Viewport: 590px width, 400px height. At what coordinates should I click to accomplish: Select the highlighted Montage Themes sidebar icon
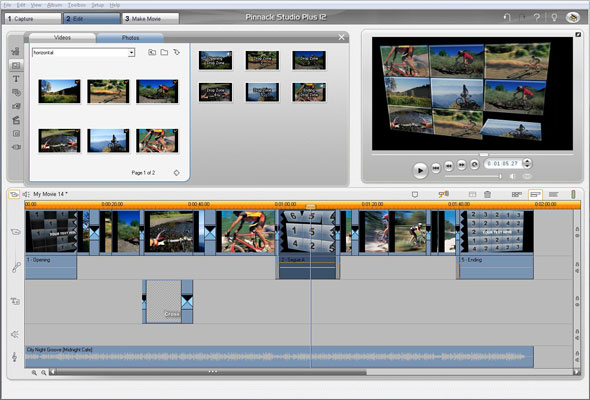pos(16,65)
